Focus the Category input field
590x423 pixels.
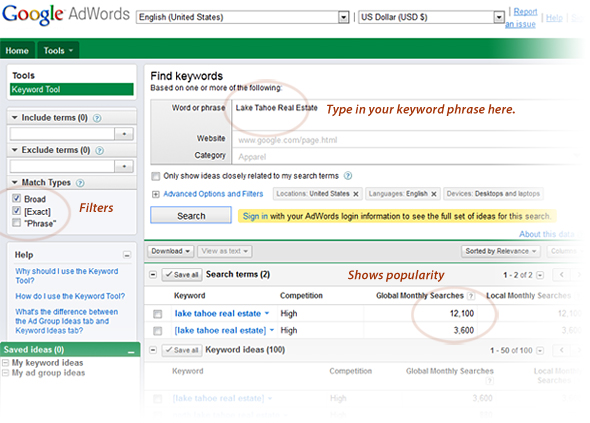(x=406, y=157)
